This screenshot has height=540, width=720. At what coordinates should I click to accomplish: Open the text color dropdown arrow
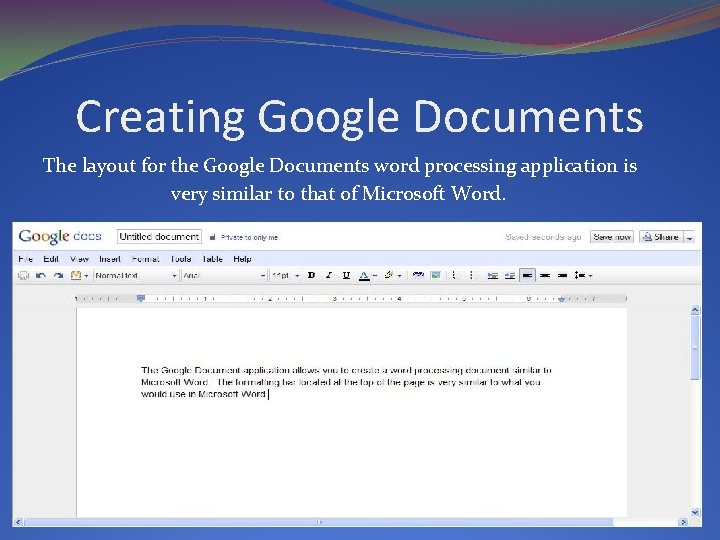[375, 276]
